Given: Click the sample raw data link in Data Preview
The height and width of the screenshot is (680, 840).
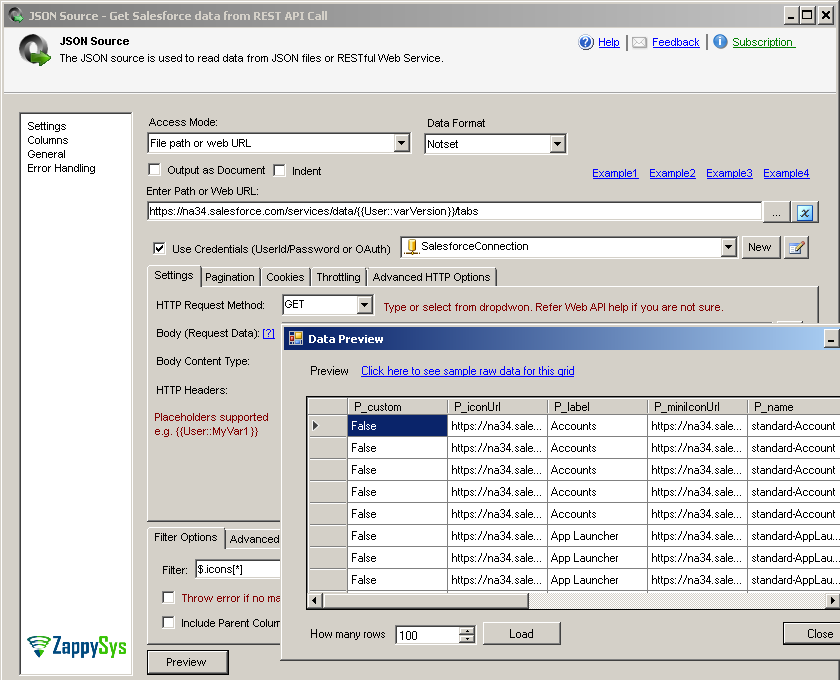Looking at the screenshot, I should (x=468, y=371).
